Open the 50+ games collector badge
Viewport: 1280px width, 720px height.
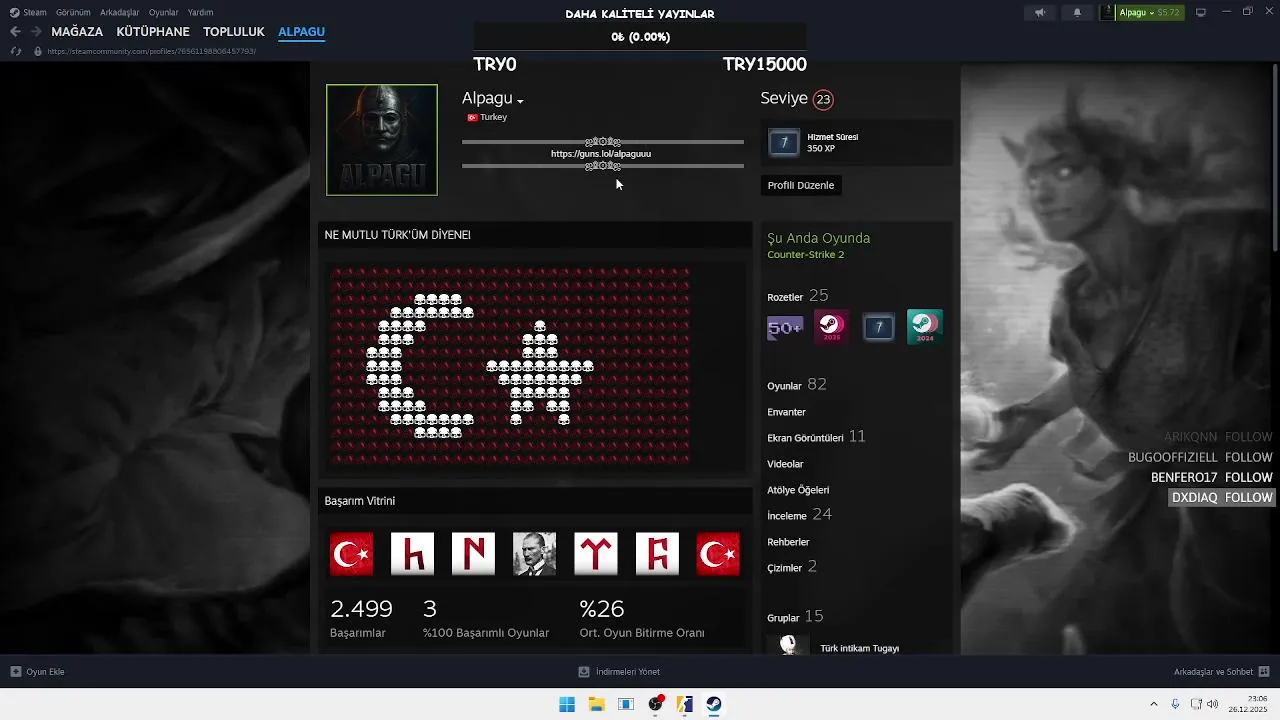point(785,327)
